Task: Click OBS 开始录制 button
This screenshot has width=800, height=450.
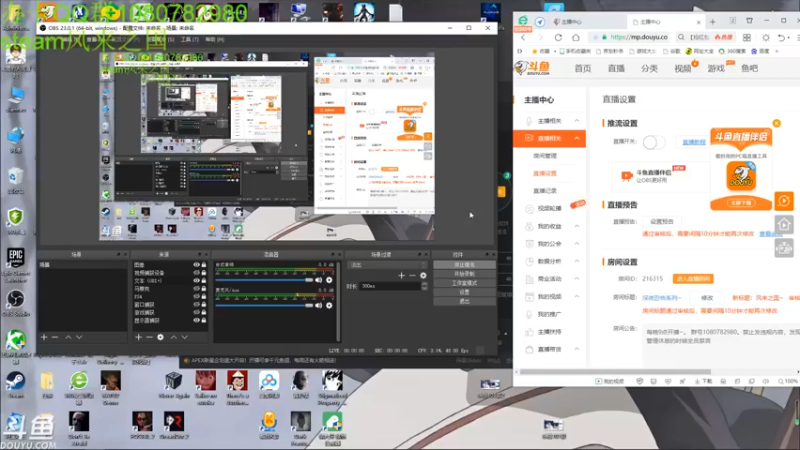Action: pos(464,274)
